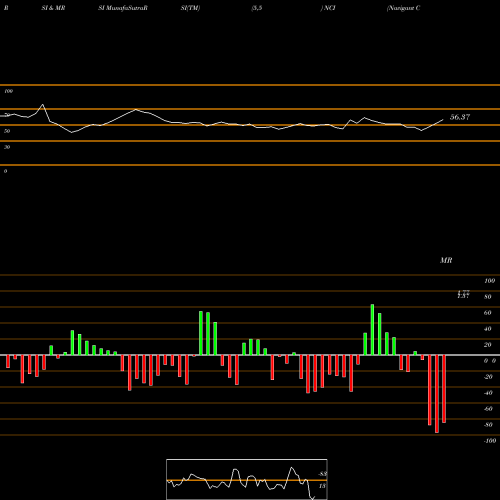Click the 'SI & MR' header text

(x=53, y=8)
